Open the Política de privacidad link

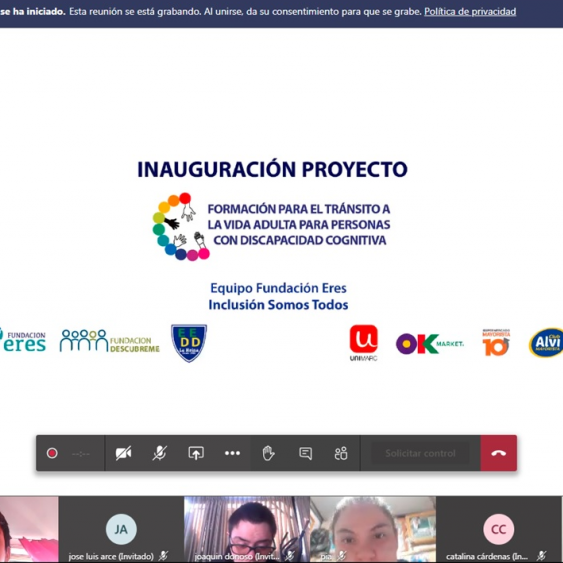point(470,12)
